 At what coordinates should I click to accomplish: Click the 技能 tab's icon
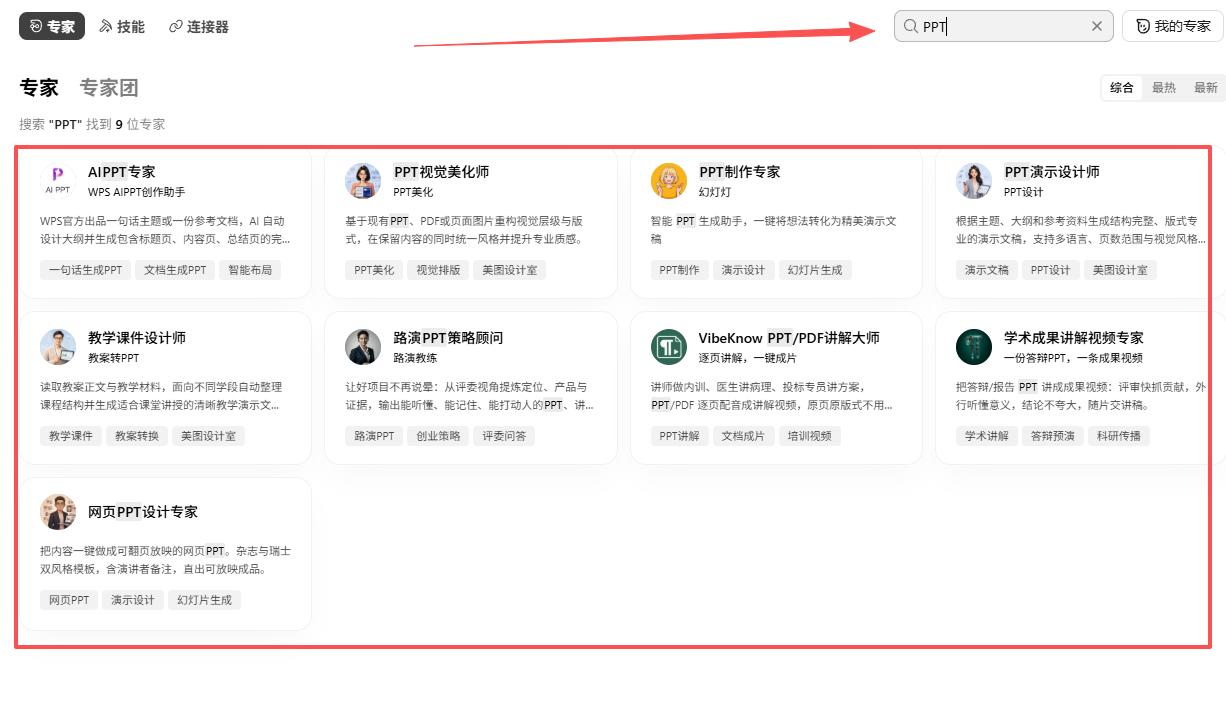coord(106,27)
